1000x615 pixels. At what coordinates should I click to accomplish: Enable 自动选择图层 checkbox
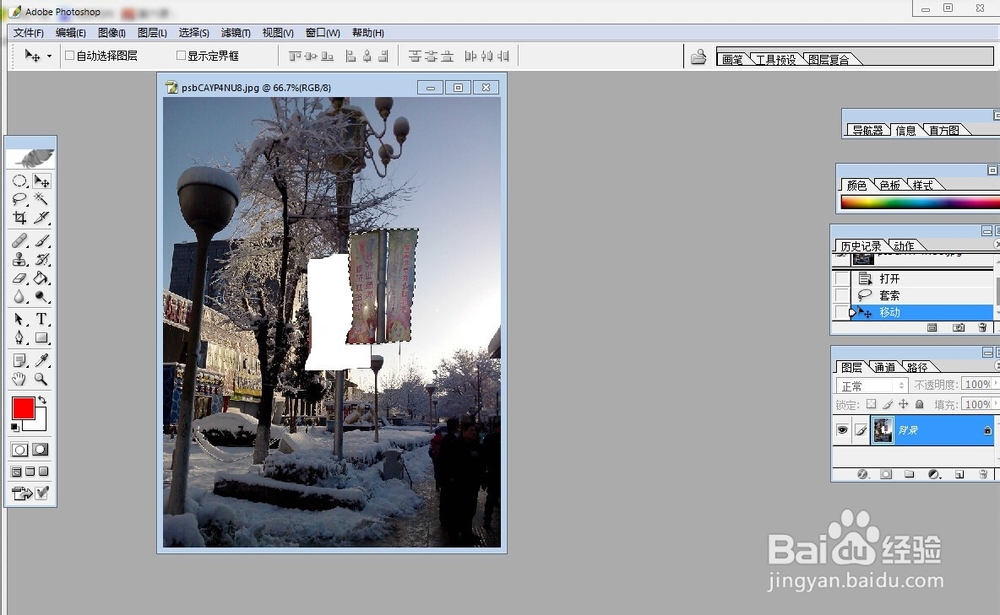[x=70, y=56]
